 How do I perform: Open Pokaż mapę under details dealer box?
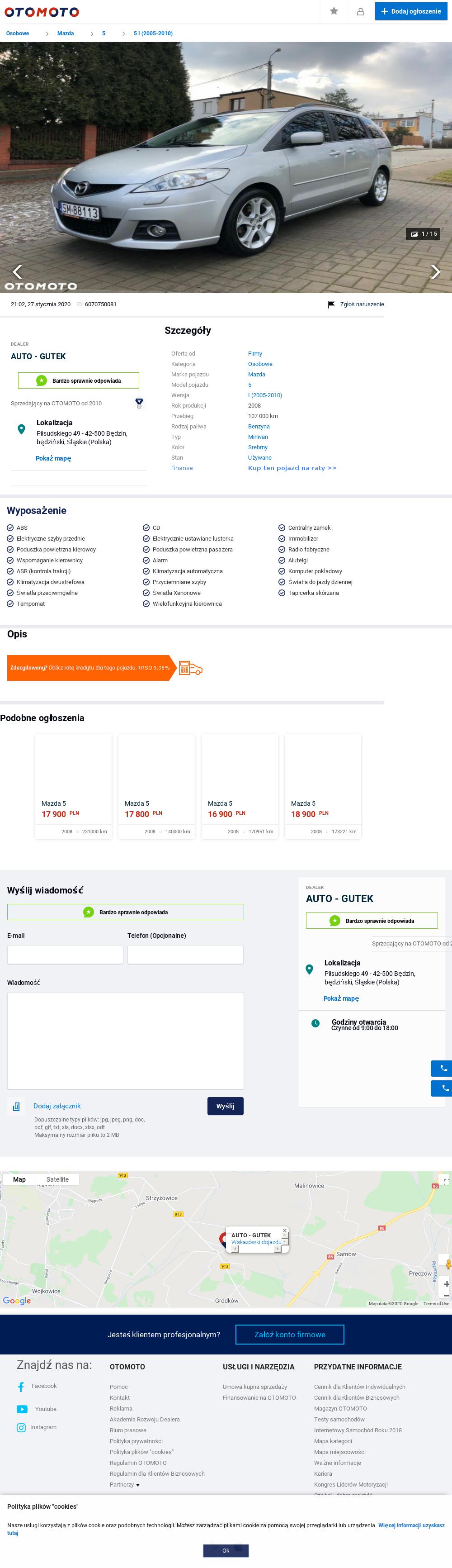[53, 458]
